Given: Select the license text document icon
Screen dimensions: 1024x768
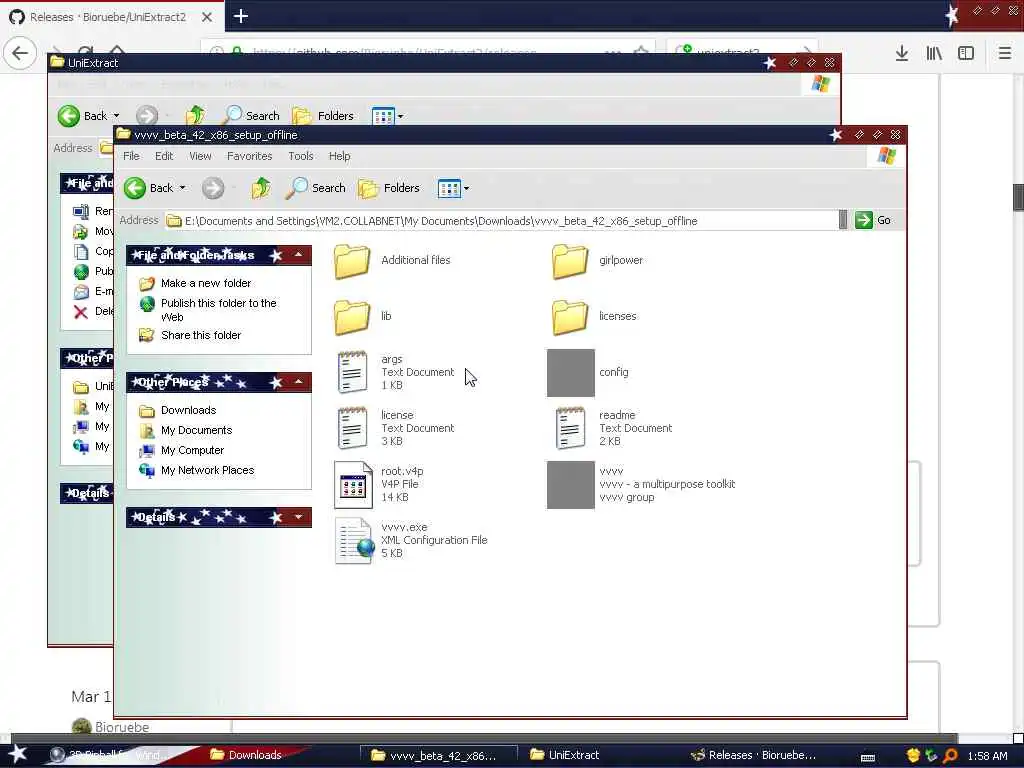Looking at the screenshot, I should coord(352,428).
